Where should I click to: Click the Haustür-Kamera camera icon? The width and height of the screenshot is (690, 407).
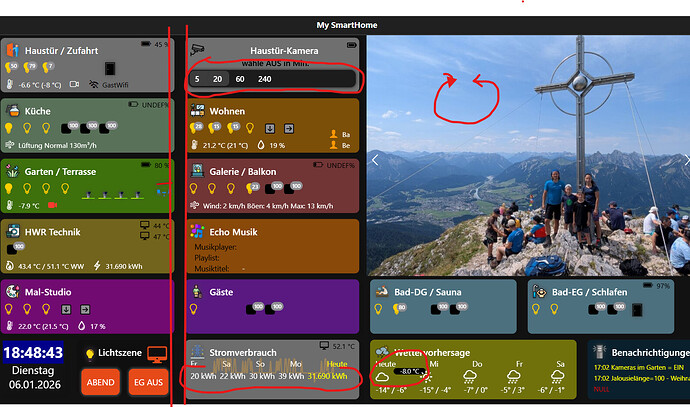point(197,50)
